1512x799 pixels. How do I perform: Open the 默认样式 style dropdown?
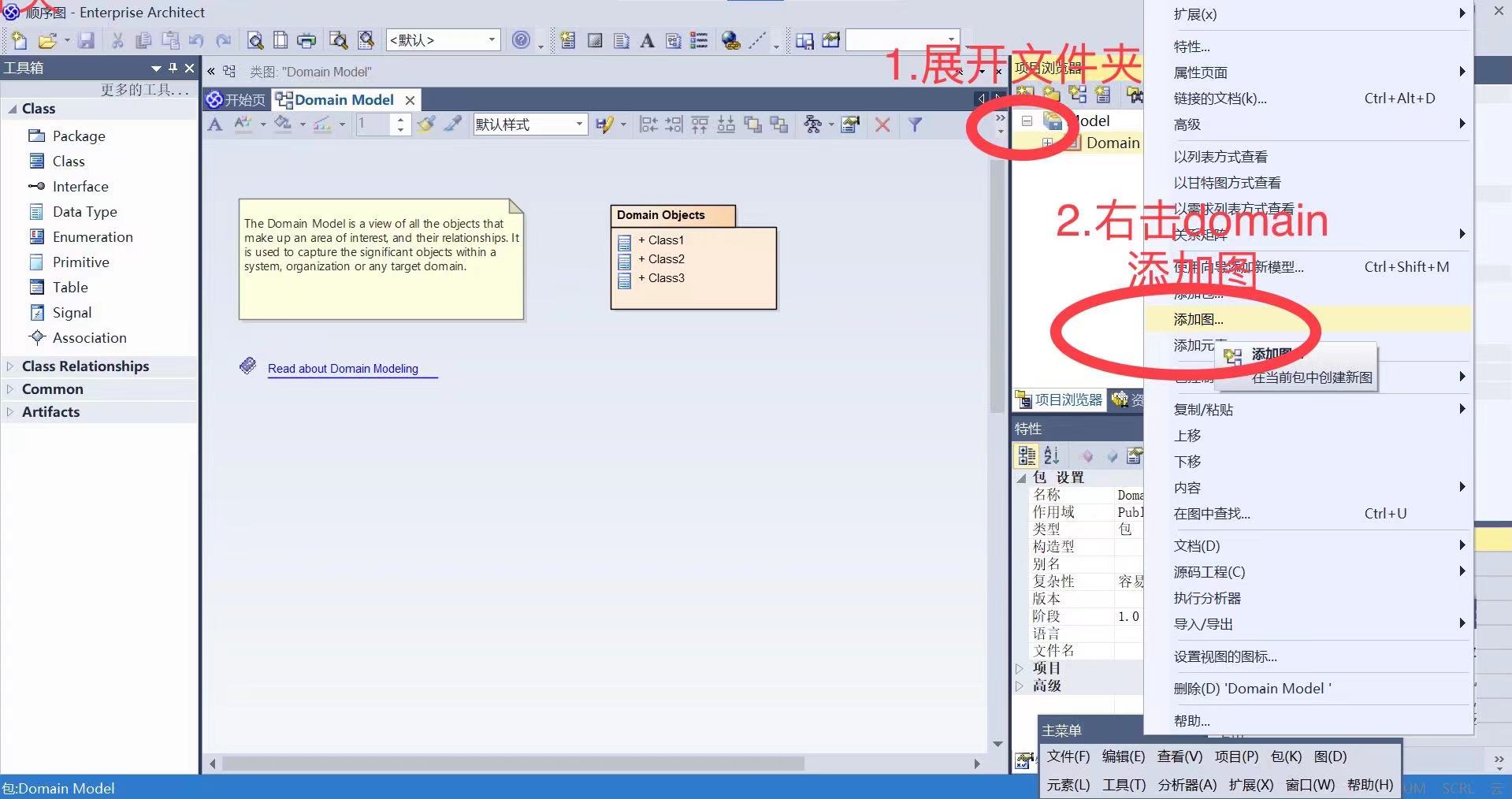click(579, 124)
